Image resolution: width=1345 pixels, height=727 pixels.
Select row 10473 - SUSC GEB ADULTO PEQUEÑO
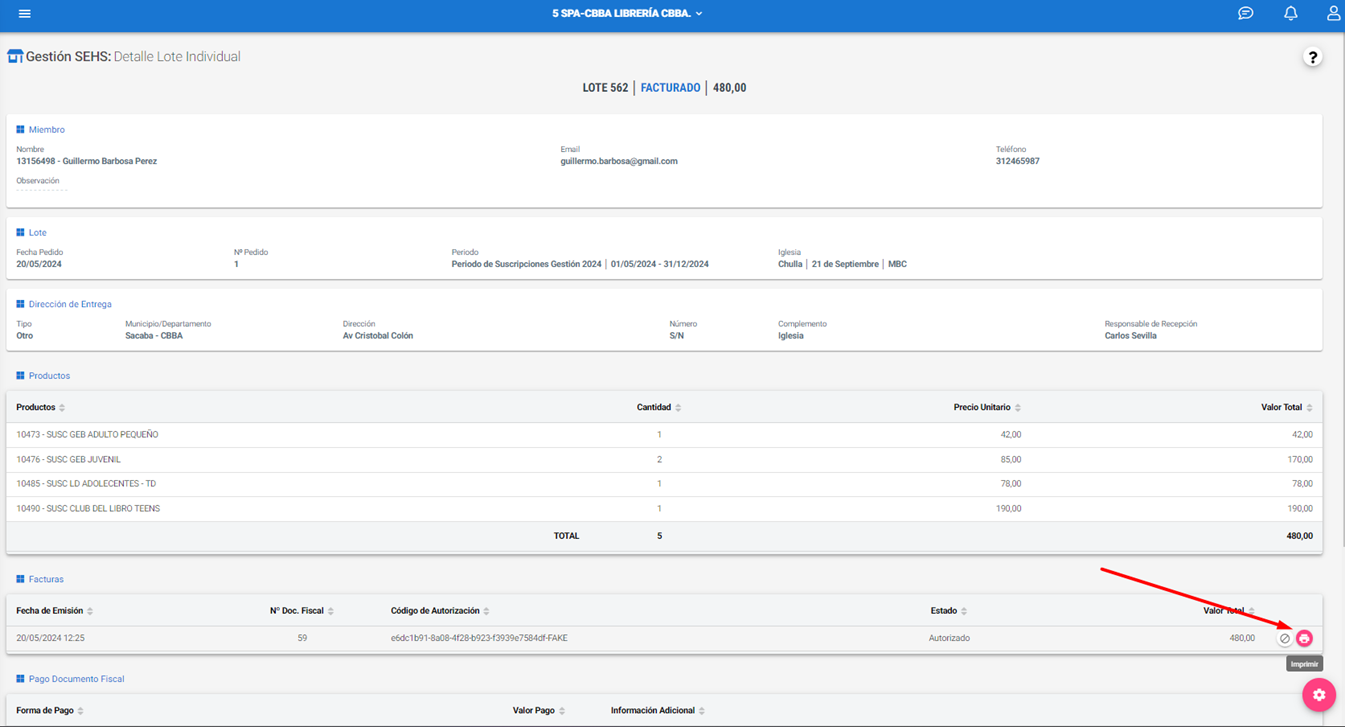(664, 435)
